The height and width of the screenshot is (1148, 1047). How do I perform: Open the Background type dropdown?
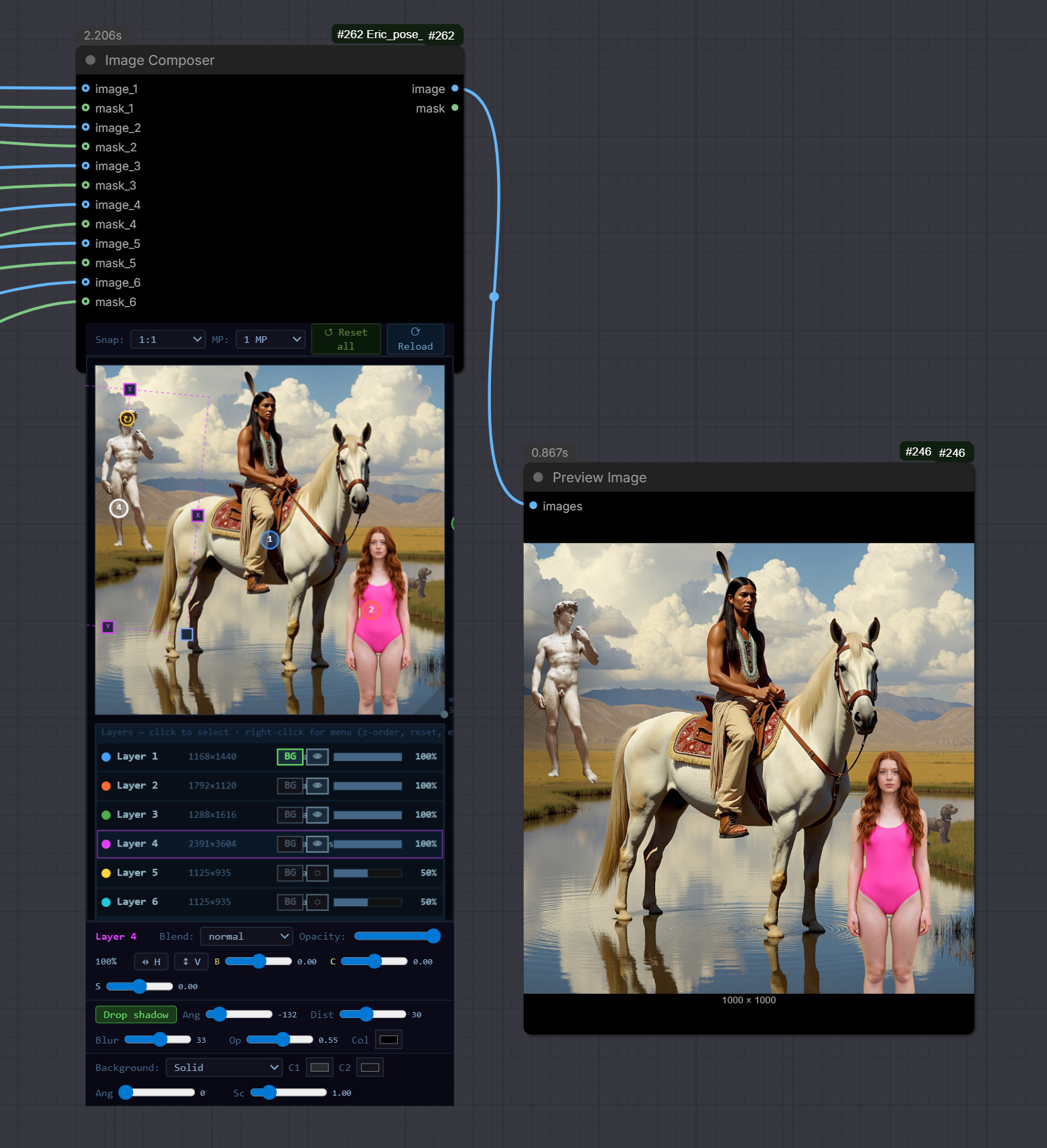pos(224,1068)
